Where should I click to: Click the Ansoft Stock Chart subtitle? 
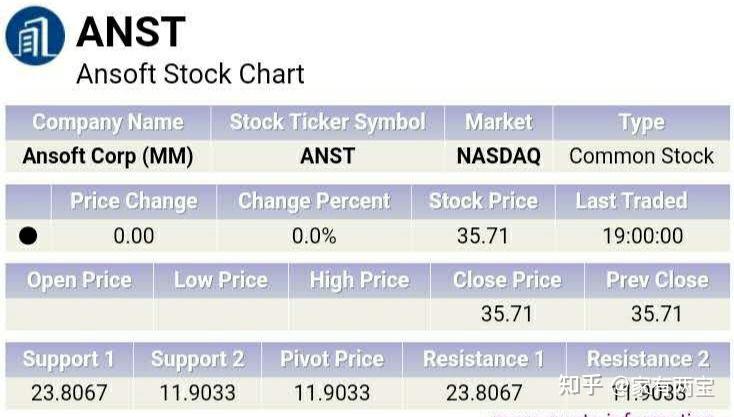tap(190, 74)
